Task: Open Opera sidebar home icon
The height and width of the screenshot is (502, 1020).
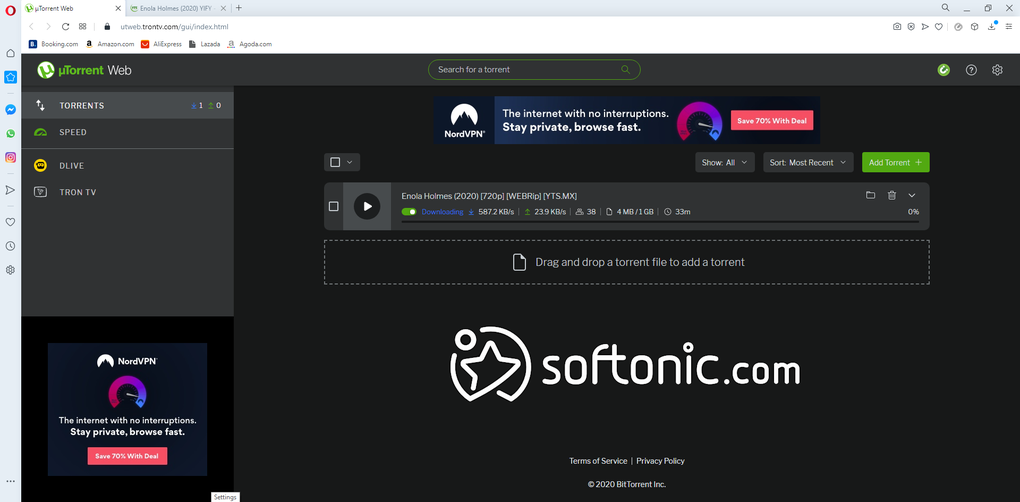Action: [10, 53]
